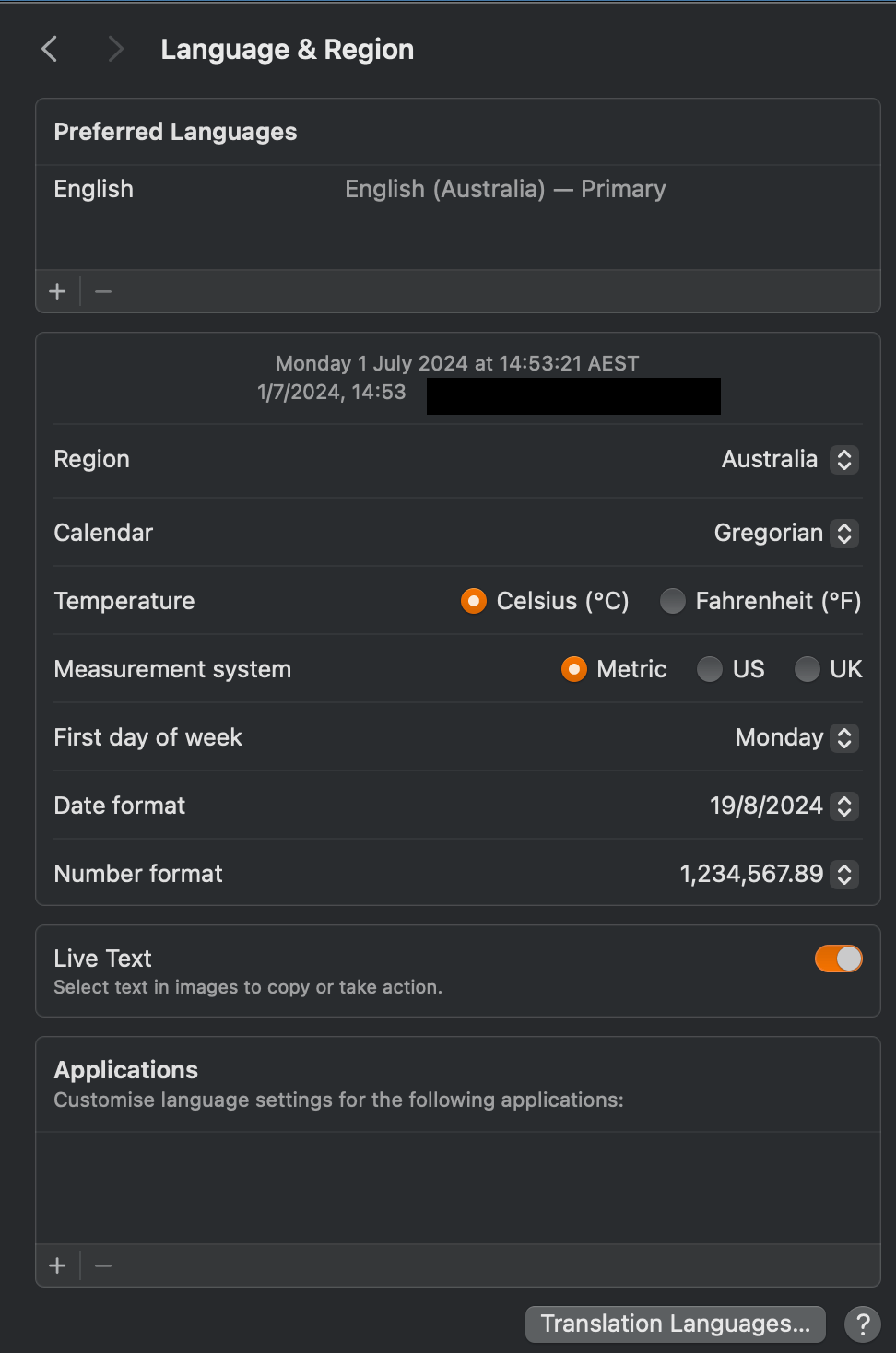The width and height of the screenshot is (896, 1353).
Task: Add an application with the plus button
Action: pyautogui.click(x=57, y=1266)
